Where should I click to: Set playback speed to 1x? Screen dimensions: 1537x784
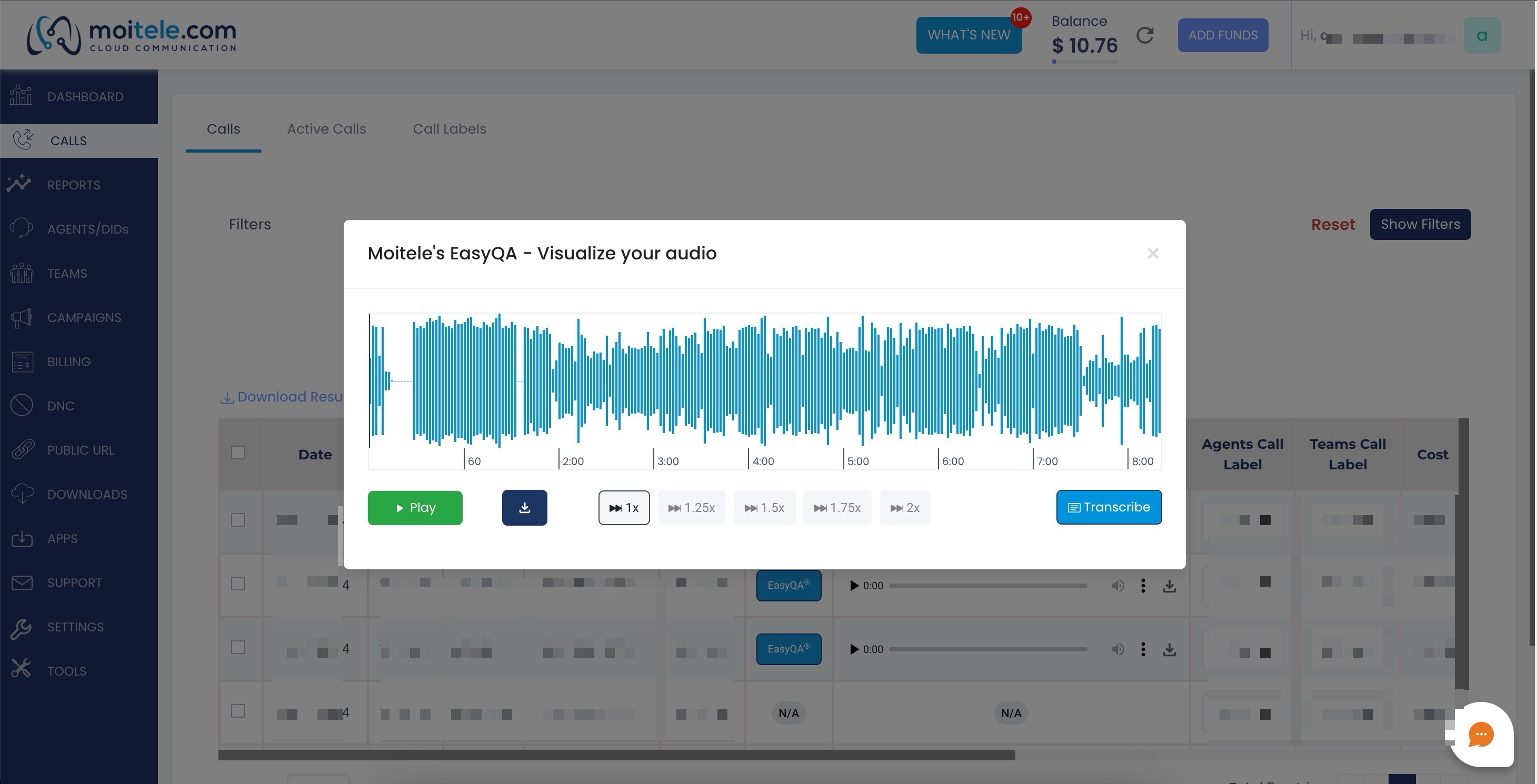point(624,508)
